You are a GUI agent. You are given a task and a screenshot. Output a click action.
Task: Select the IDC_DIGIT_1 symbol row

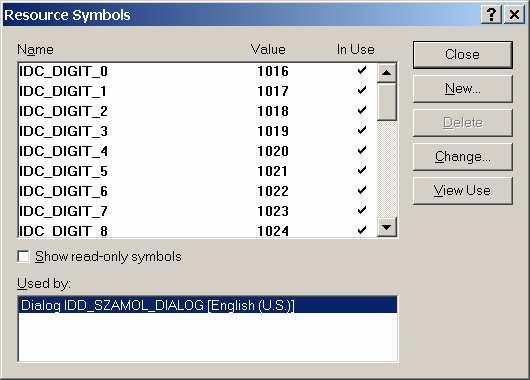(197, 91)
